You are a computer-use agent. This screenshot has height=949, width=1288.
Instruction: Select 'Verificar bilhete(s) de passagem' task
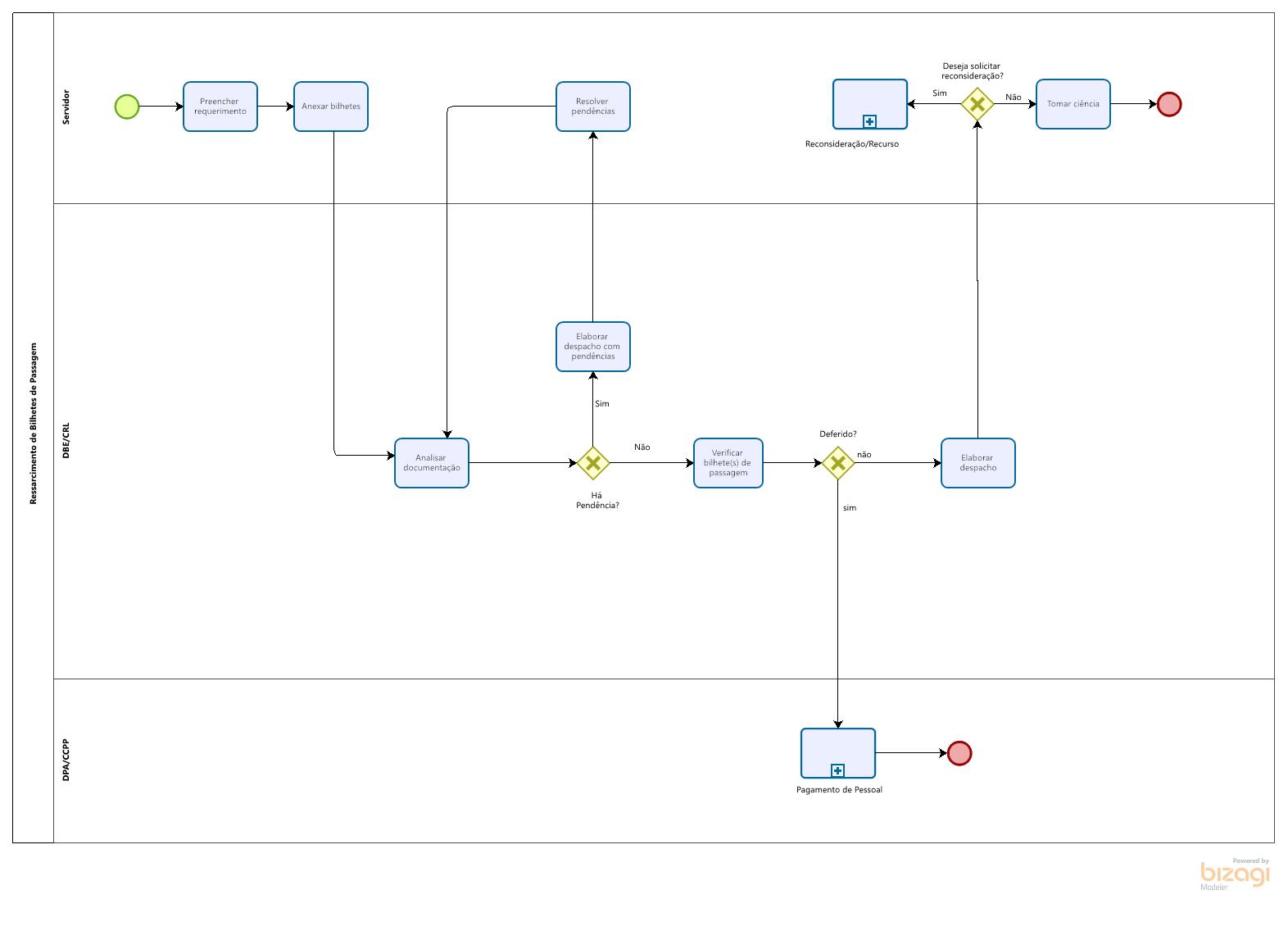tap(728, 463)
